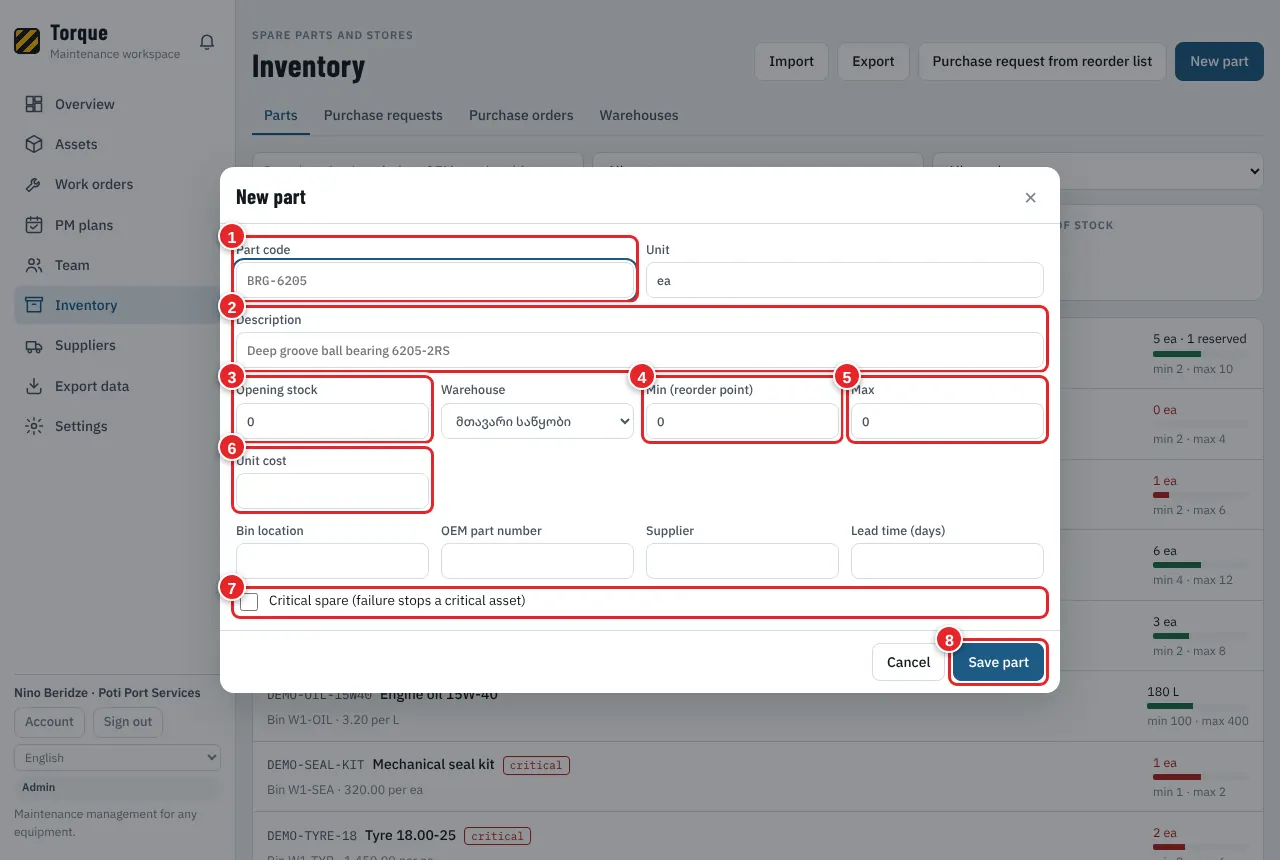Image resolution: width=1280 pixels, height=860 pixels.
Task: Open the English language selector
Action: (117, 757)
